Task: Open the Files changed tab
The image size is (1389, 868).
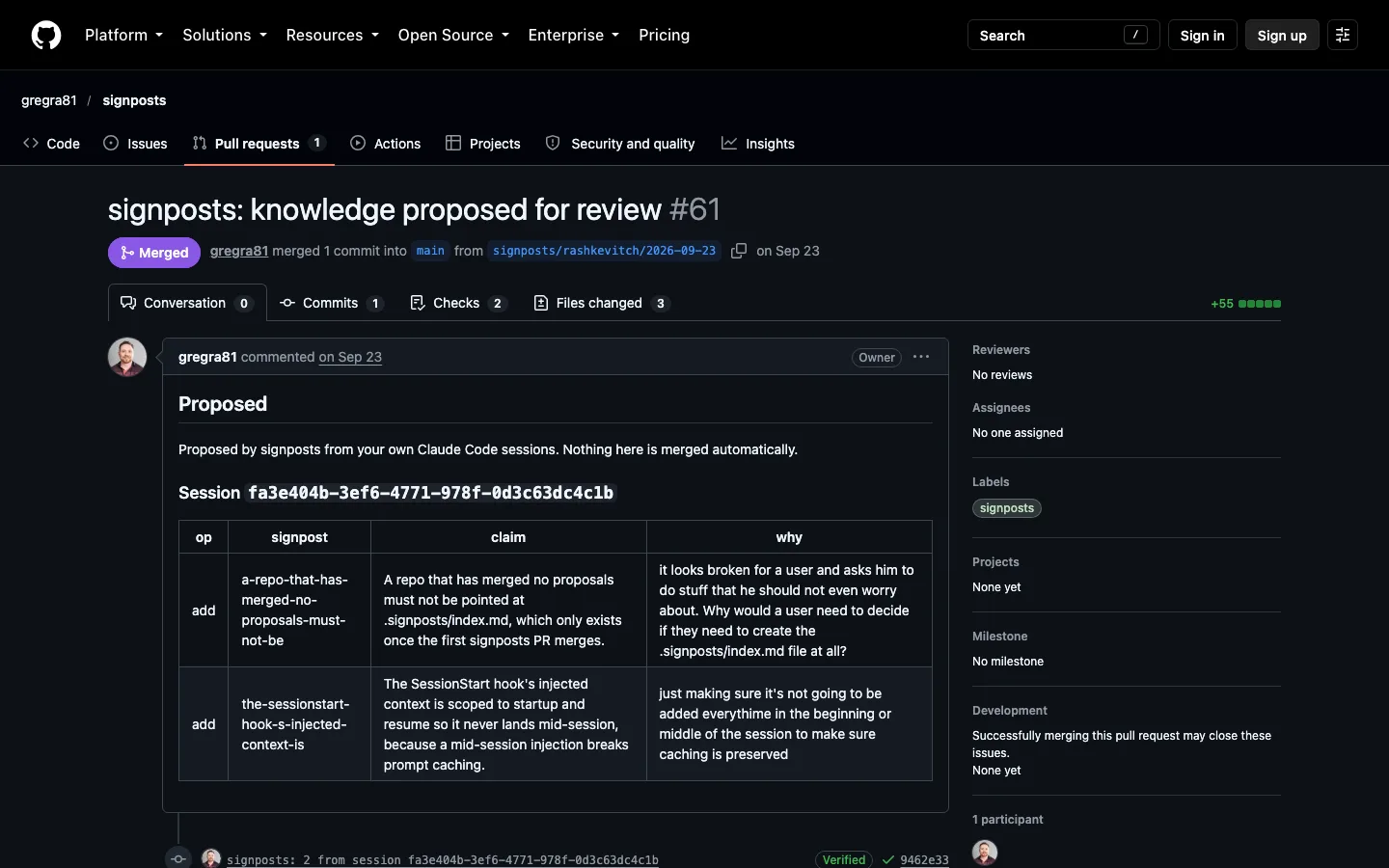Action: (x=602, y=303)
